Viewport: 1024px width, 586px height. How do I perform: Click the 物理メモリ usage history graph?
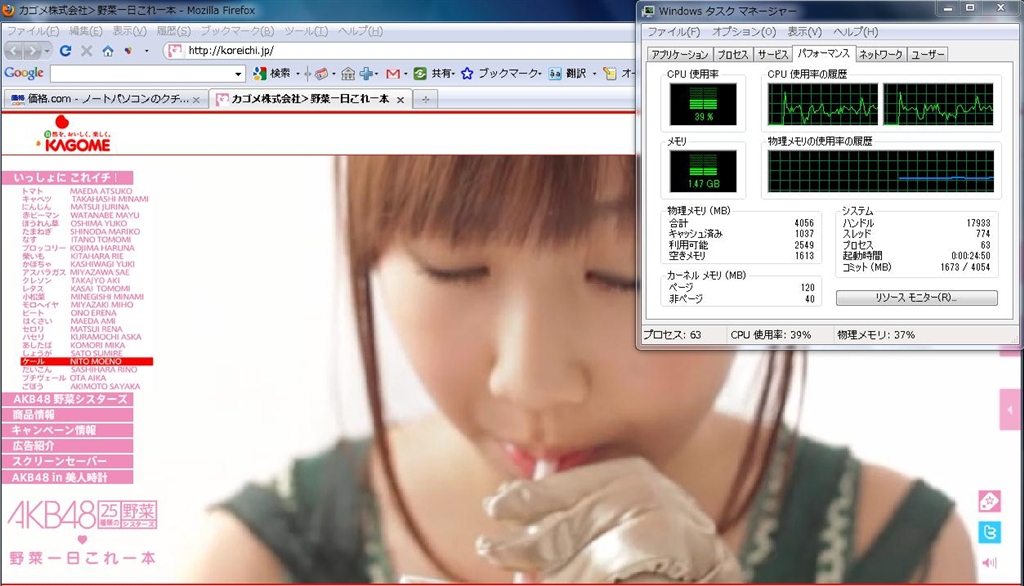[x=881, y=171]
